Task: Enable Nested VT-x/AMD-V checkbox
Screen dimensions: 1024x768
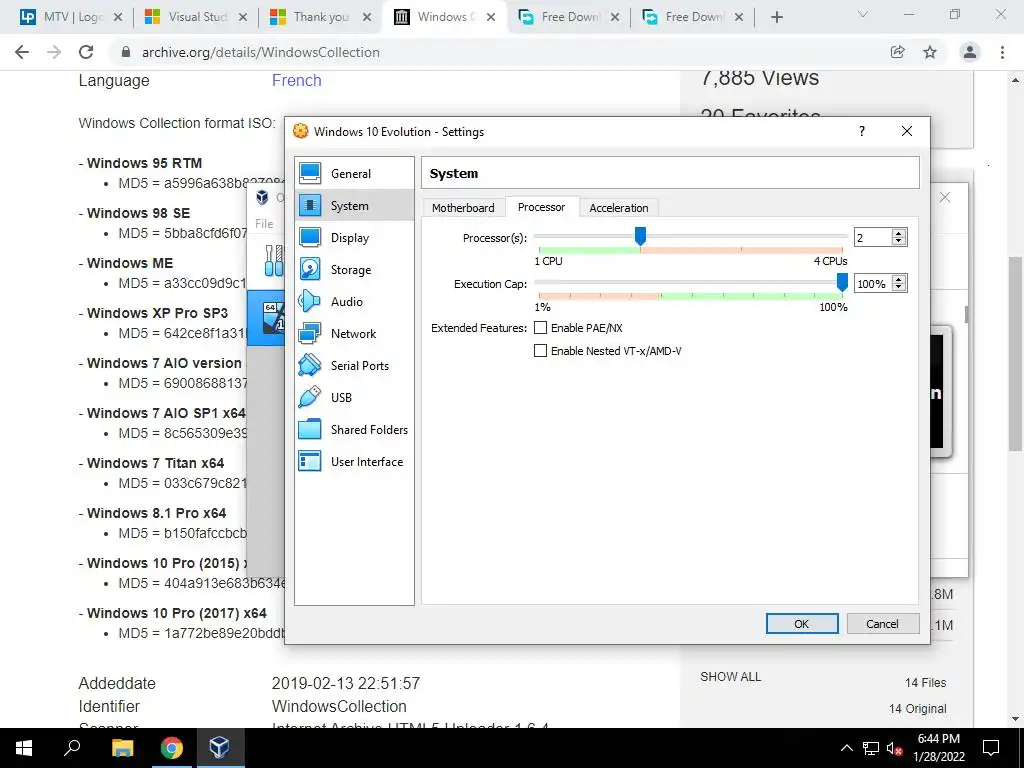Action: click(x=540, y=351)
